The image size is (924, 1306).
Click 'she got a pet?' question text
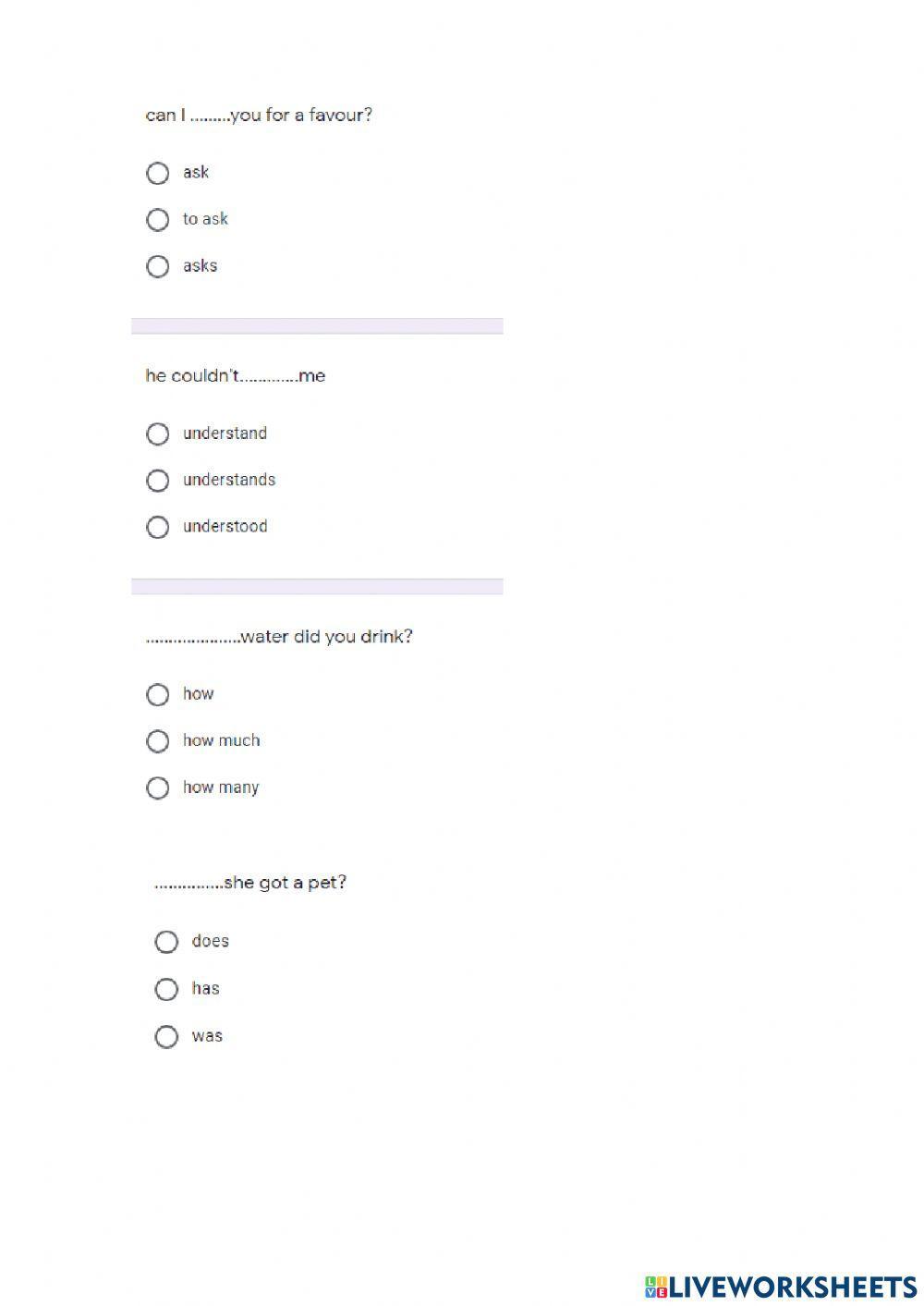point(250,883)
